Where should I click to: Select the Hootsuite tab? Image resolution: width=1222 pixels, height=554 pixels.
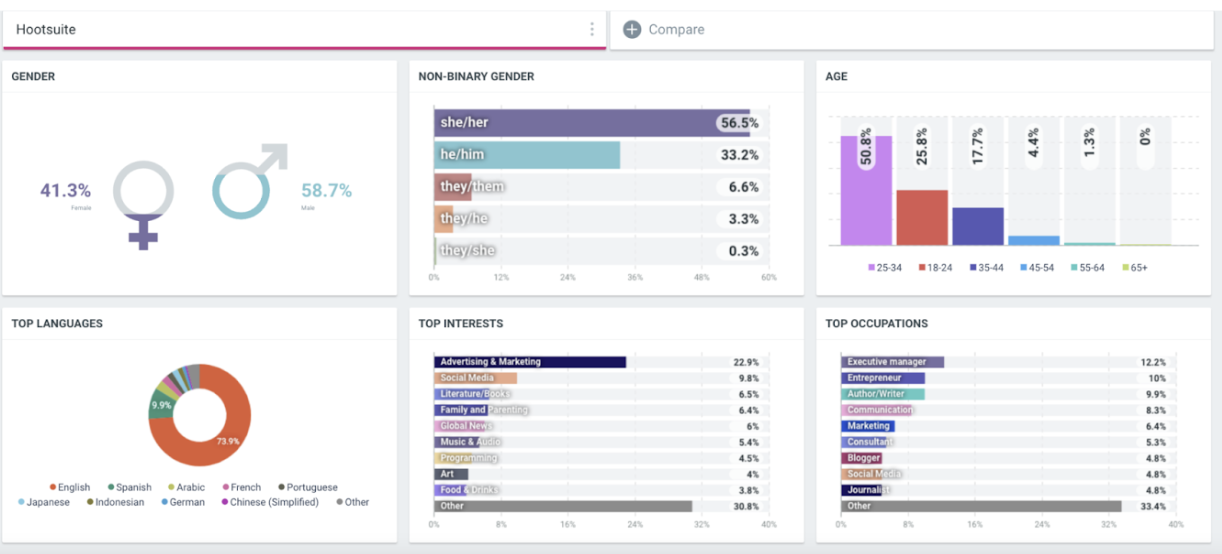(x=300, y=30)
